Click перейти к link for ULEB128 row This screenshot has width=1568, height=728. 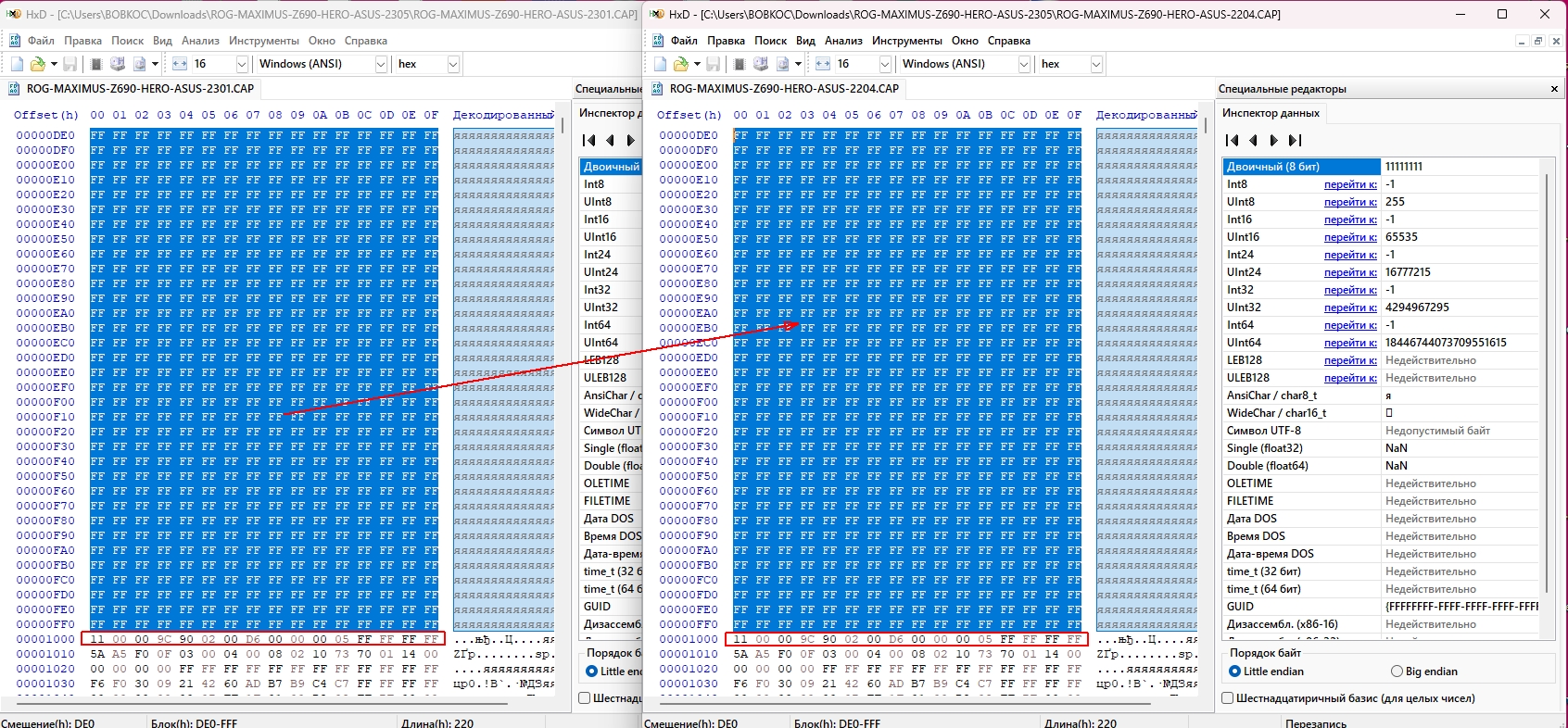point(1350,378)
